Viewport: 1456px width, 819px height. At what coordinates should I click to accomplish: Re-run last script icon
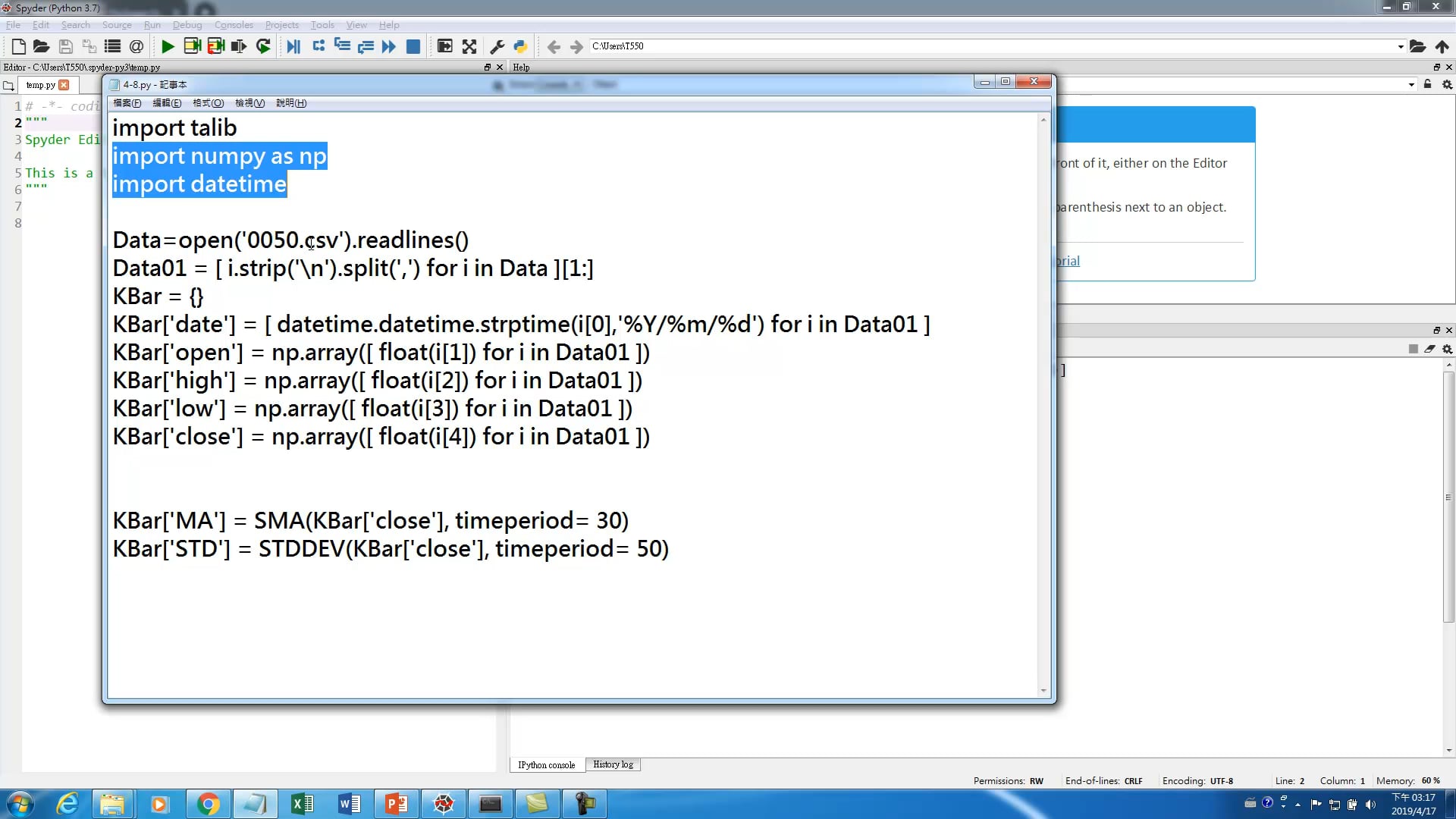click(263, 46)
